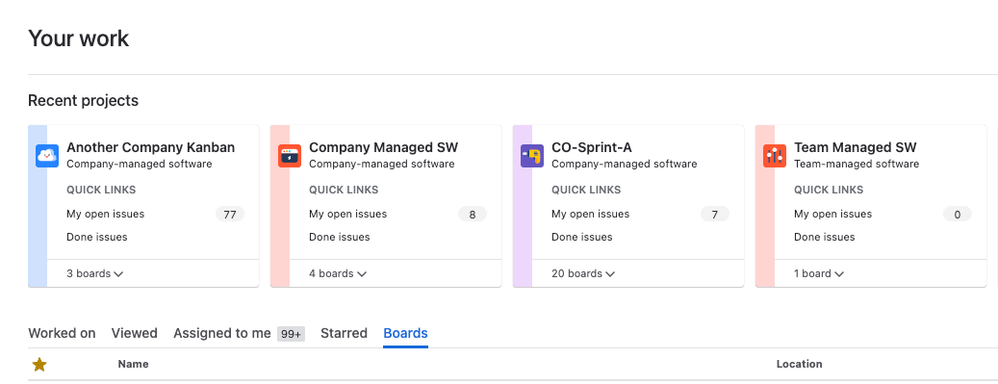Open the CO-Sprint-A project icon
This screenshot has width=998, height=384.
point(532,155)
